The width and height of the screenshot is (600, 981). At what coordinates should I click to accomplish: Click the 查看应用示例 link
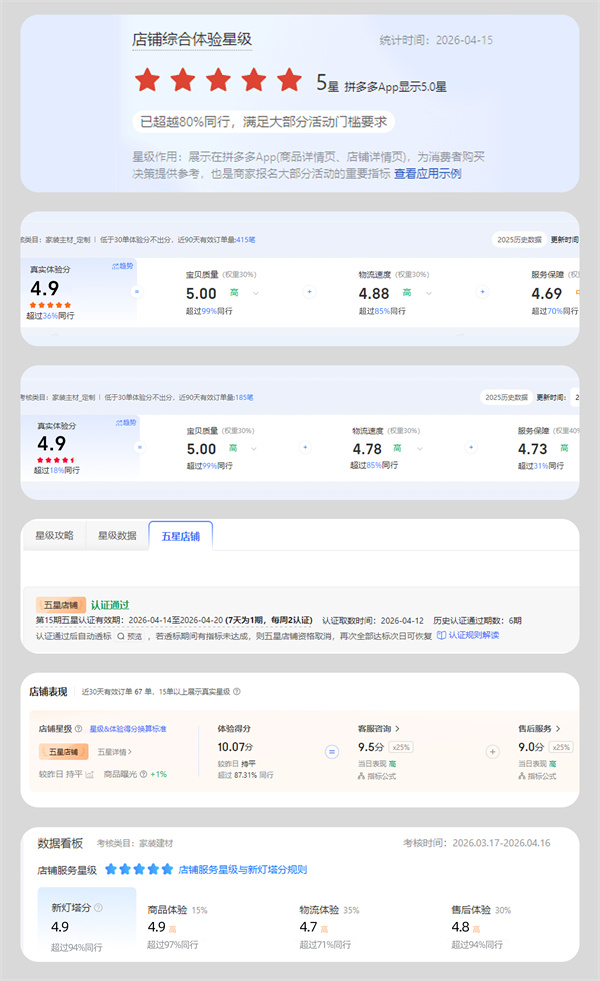tap(427, 173)
